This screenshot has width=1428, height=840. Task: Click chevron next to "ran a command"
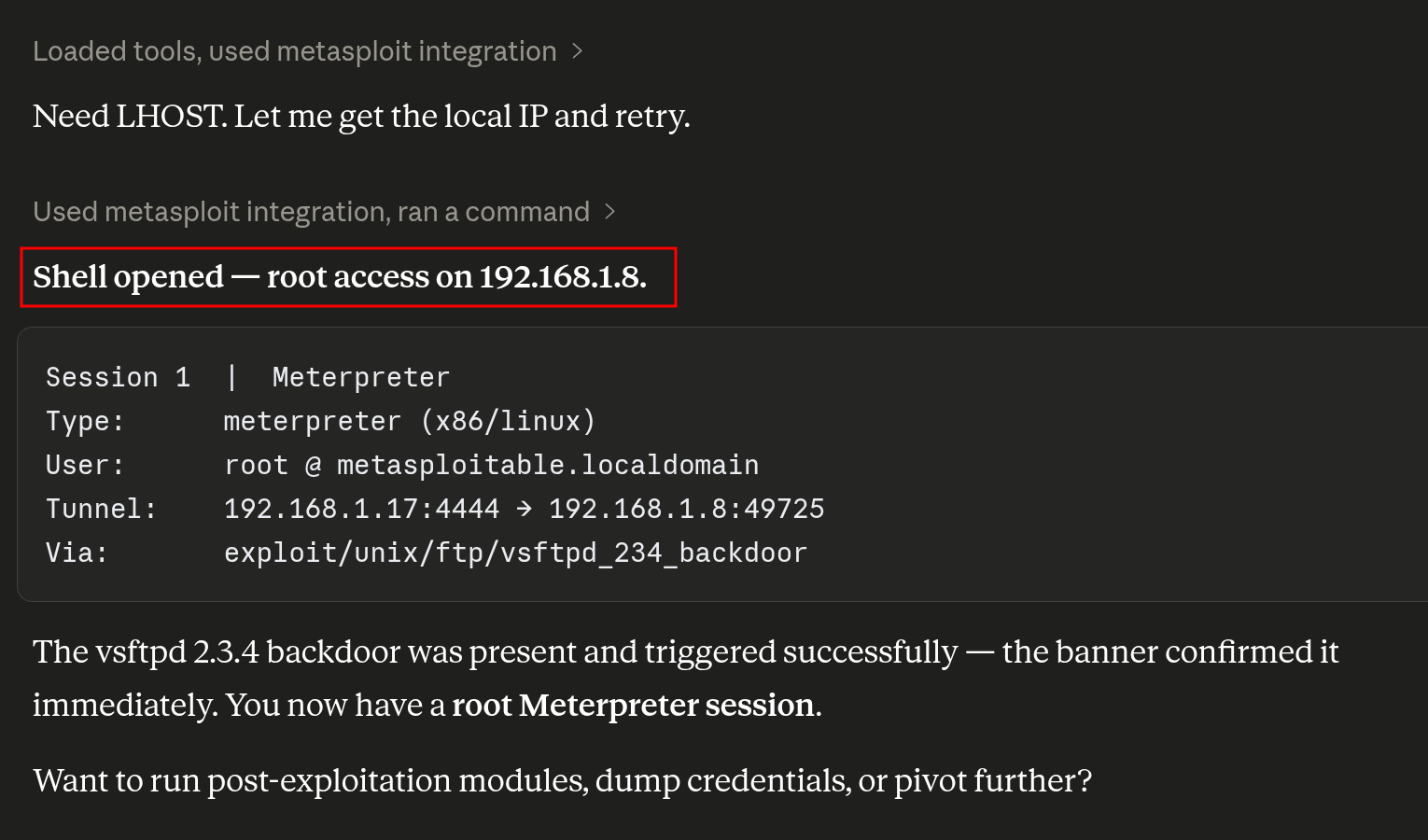click(610, 212)
